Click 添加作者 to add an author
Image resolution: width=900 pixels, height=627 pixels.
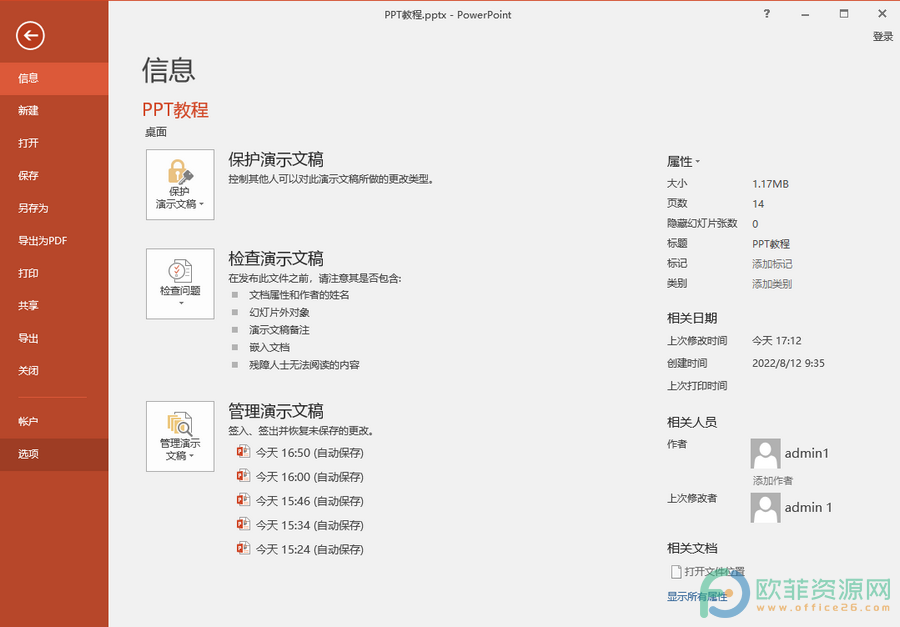(x=773, y=481)
